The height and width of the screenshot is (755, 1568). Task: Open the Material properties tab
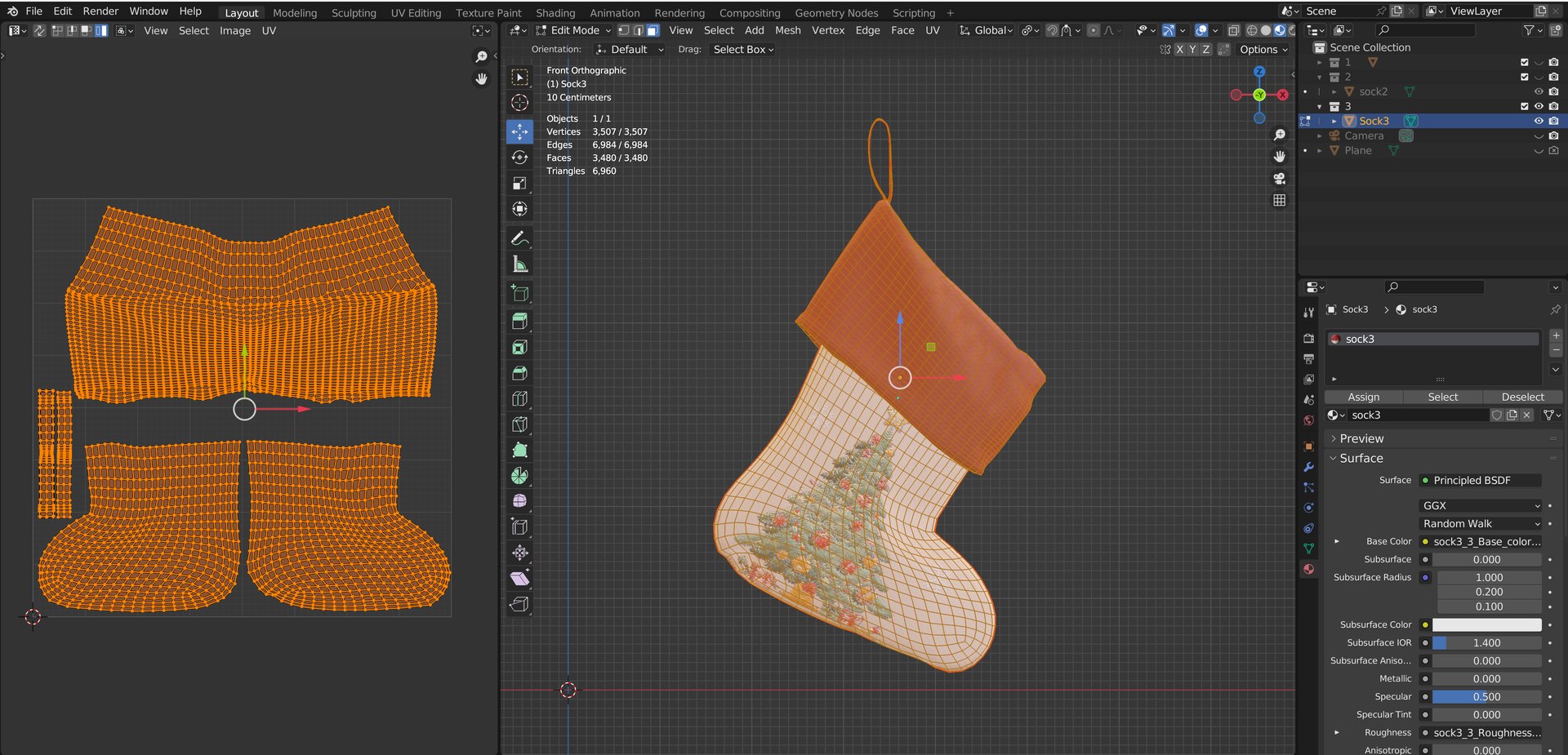[x=1308, y=569]
